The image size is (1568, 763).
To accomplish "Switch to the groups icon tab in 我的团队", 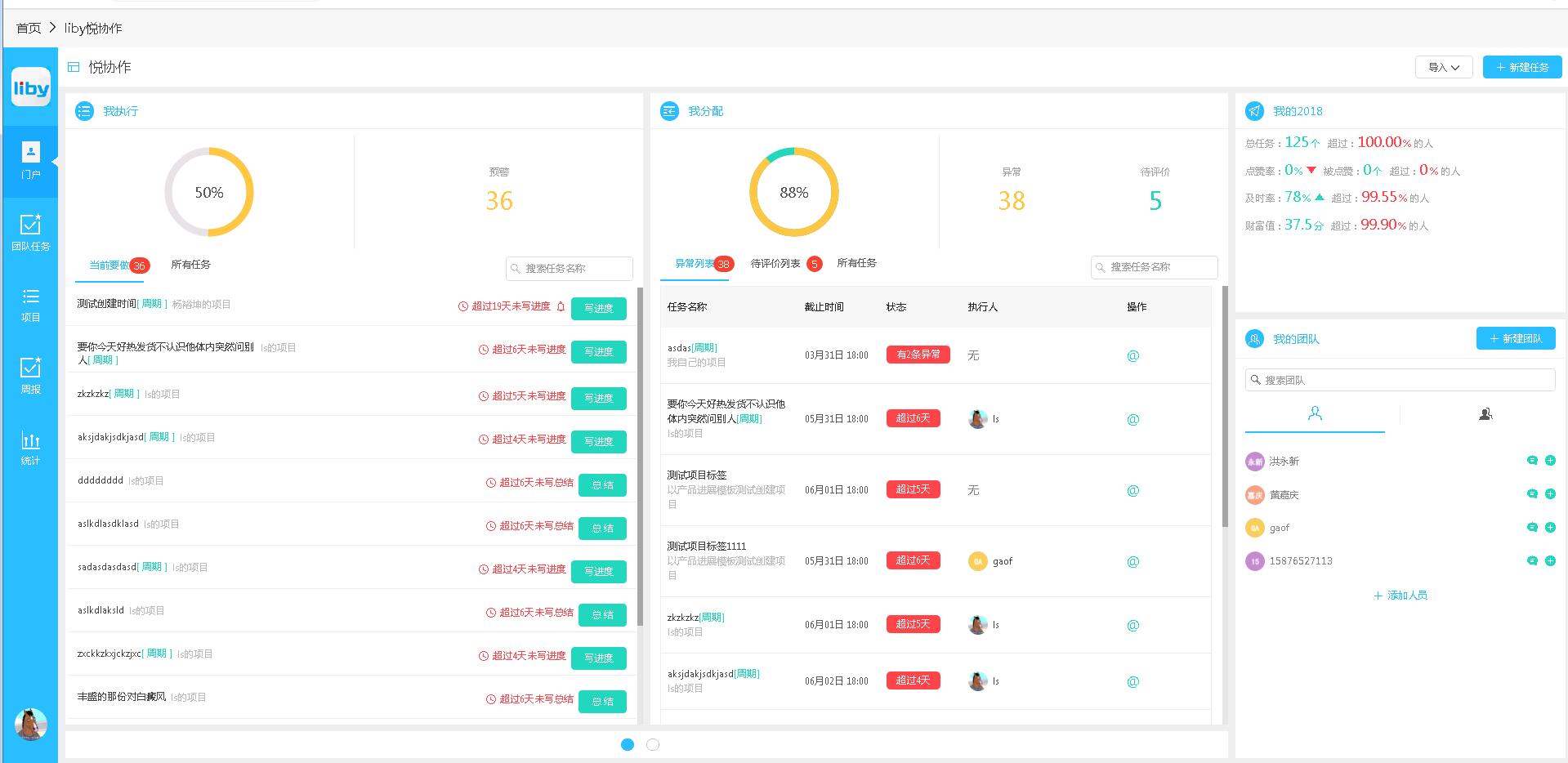I will pos(1485,414).
